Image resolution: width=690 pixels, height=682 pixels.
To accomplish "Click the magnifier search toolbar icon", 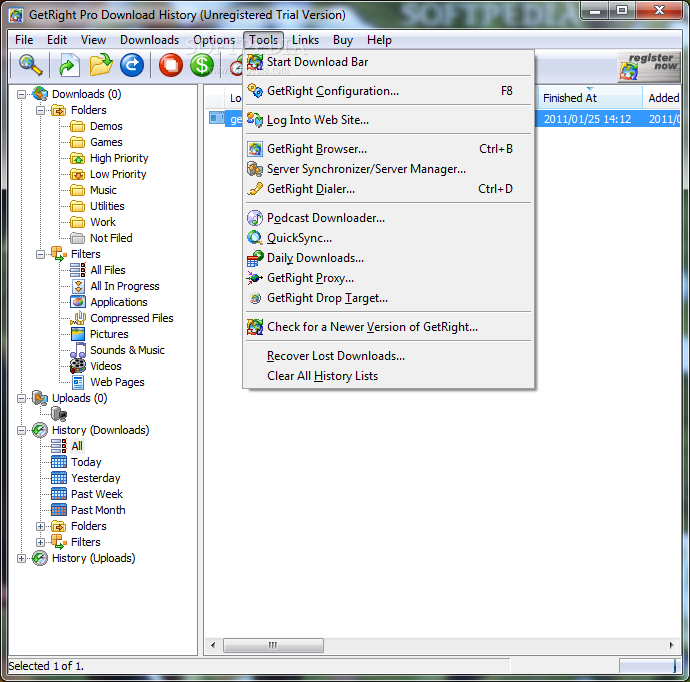I will click(30, 65).
